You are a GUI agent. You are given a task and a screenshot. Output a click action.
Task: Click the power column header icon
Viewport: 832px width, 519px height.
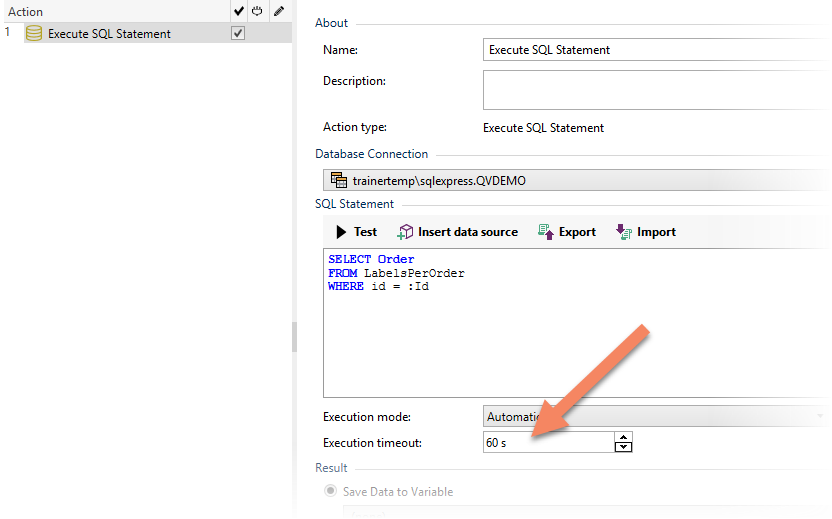click(x=256, y=12)
